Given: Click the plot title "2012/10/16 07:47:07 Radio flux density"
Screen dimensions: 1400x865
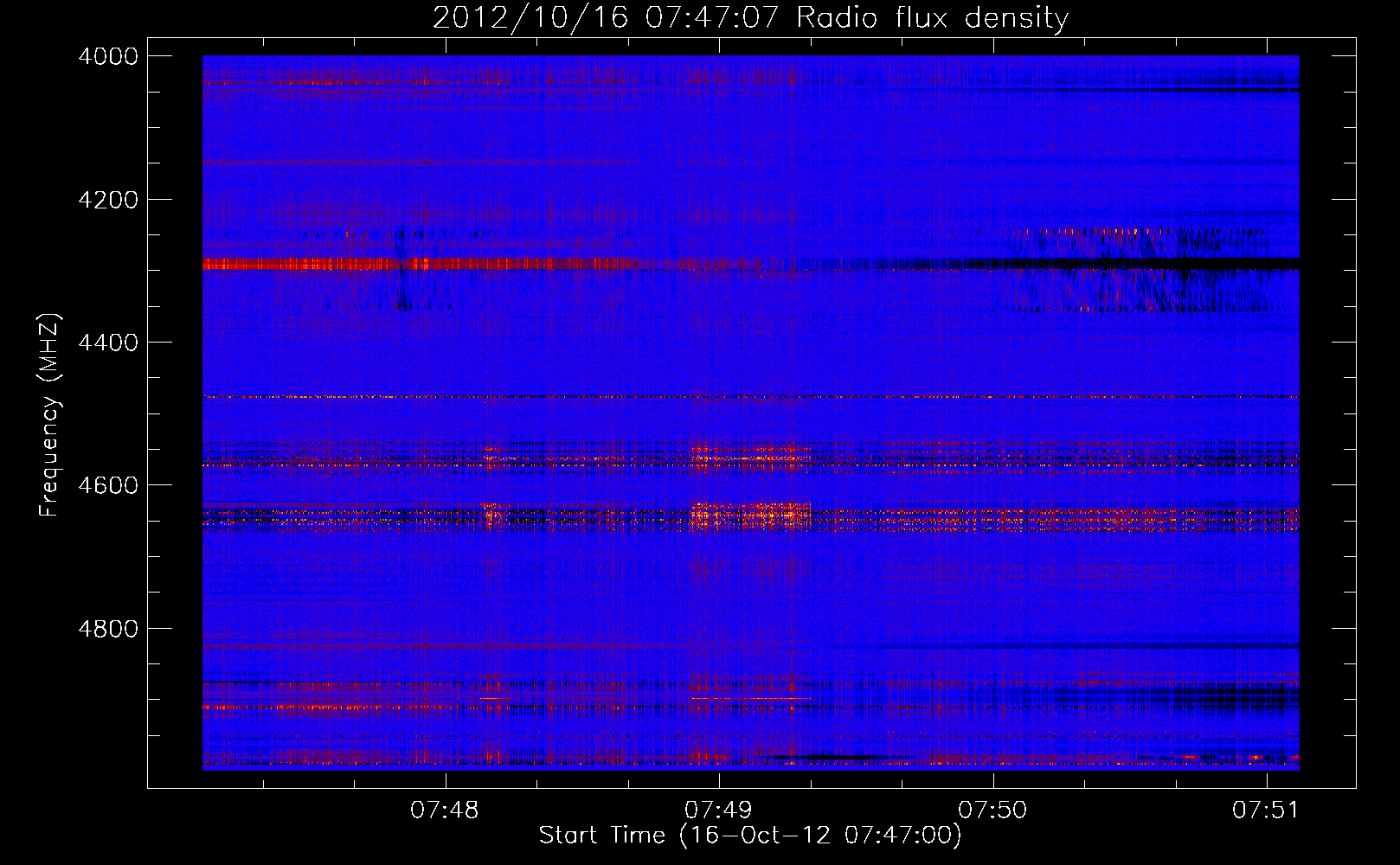Looking at the screenshot, I should 750,18.
